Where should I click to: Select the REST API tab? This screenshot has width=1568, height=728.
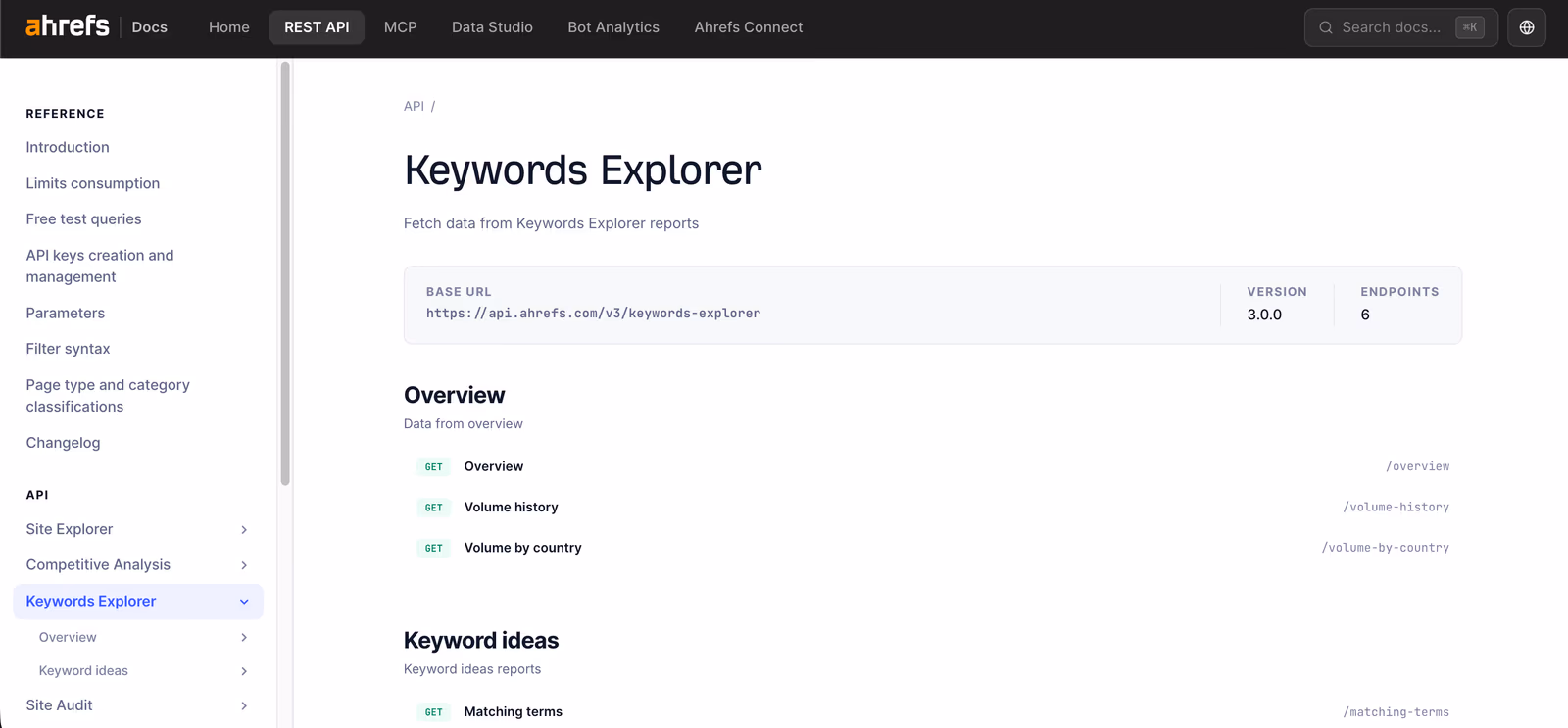317,27
